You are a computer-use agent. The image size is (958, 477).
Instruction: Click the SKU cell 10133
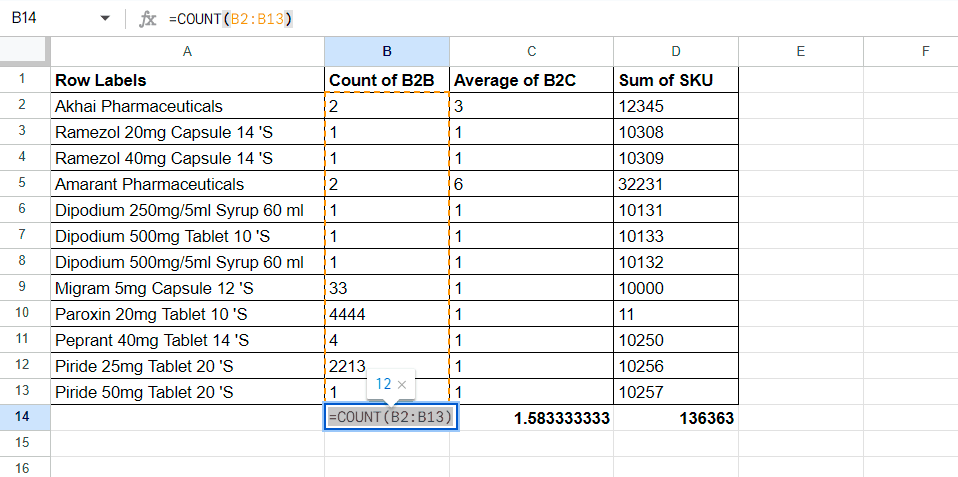676,236
